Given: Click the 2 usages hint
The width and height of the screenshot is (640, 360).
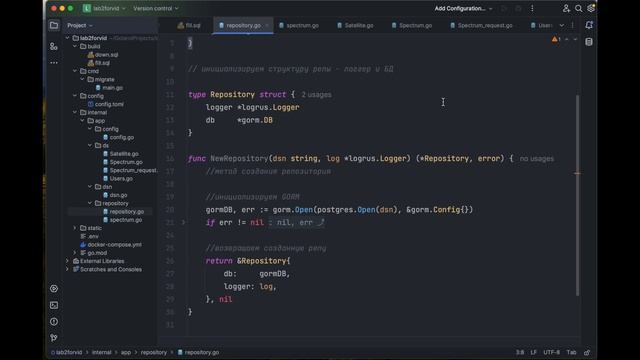Looking at the screenshot, I should click(316, 95).
